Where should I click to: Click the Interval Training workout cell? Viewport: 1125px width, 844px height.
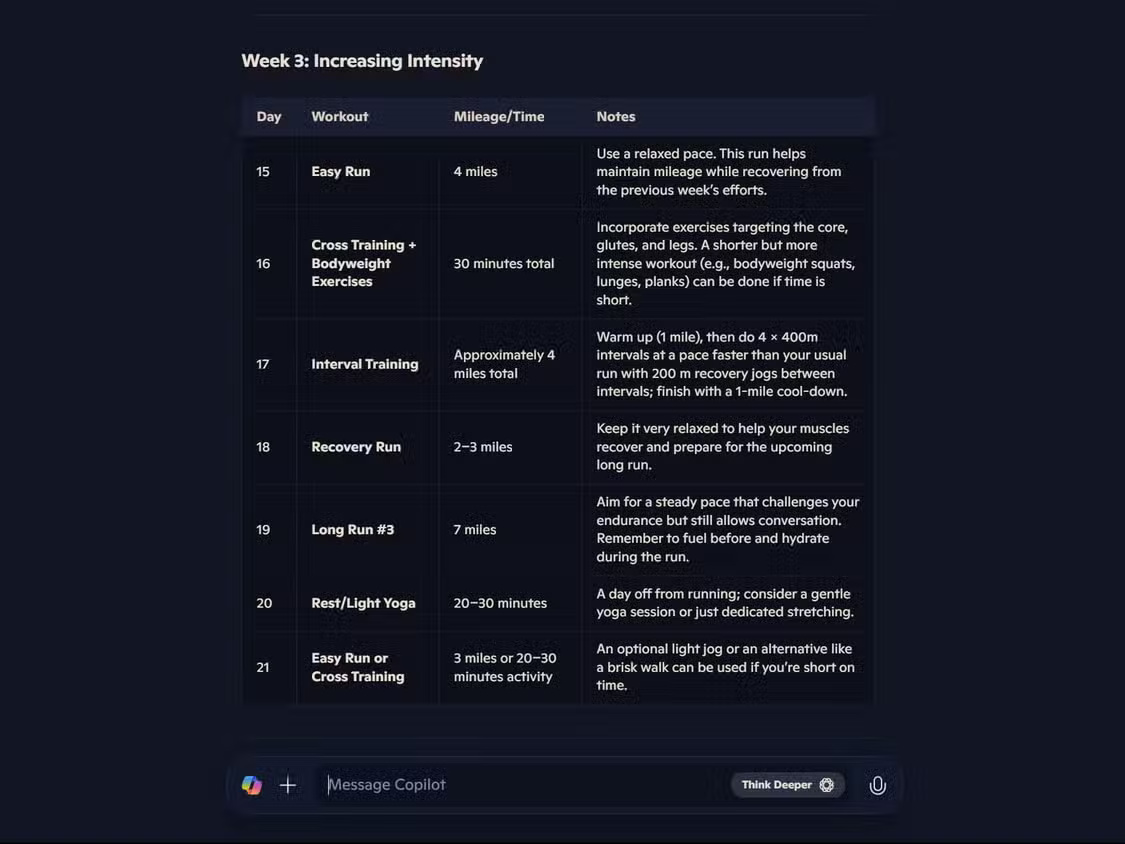365,364
